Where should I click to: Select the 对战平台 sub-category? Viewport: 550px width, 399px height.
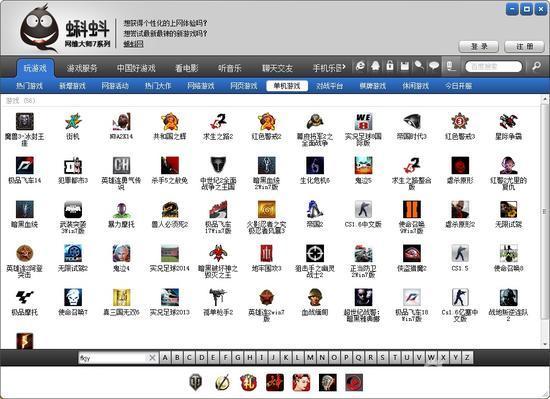click(329, 86)
